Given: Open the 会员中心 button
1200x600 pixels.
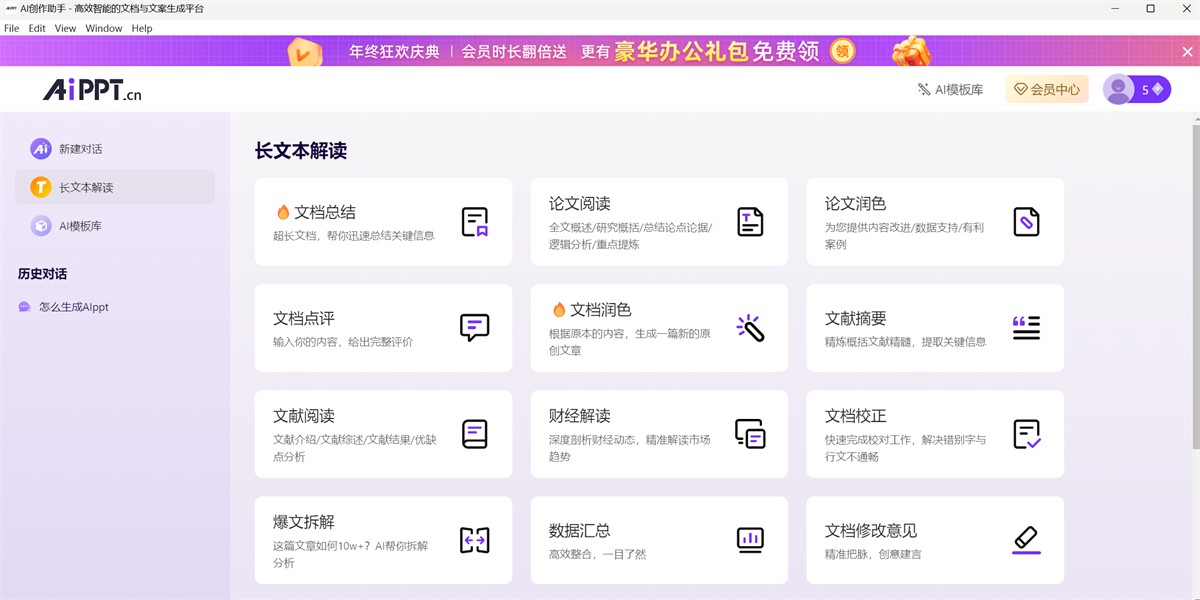Looking at the screenshot, I should [x=1047, y=90].
